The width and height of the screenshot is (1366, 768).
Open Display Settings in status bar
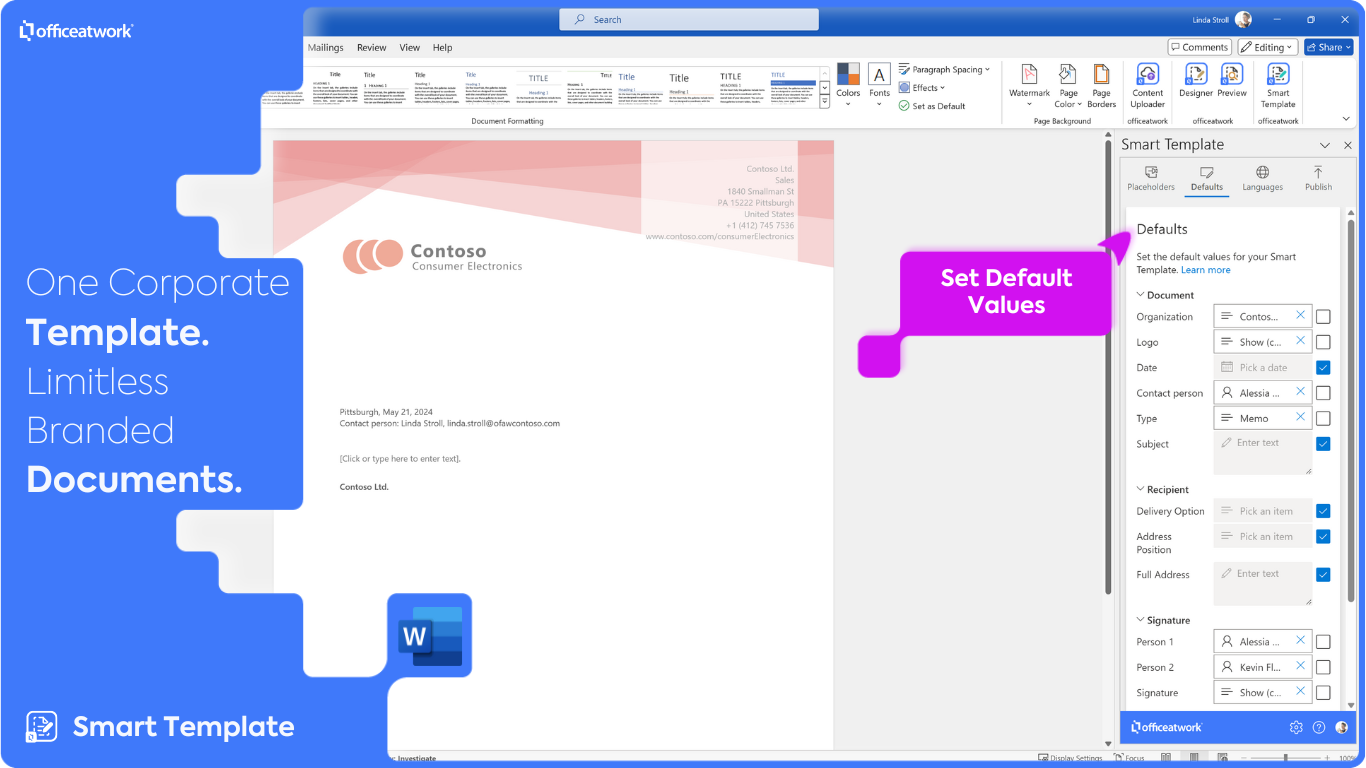pos(1070,758)
